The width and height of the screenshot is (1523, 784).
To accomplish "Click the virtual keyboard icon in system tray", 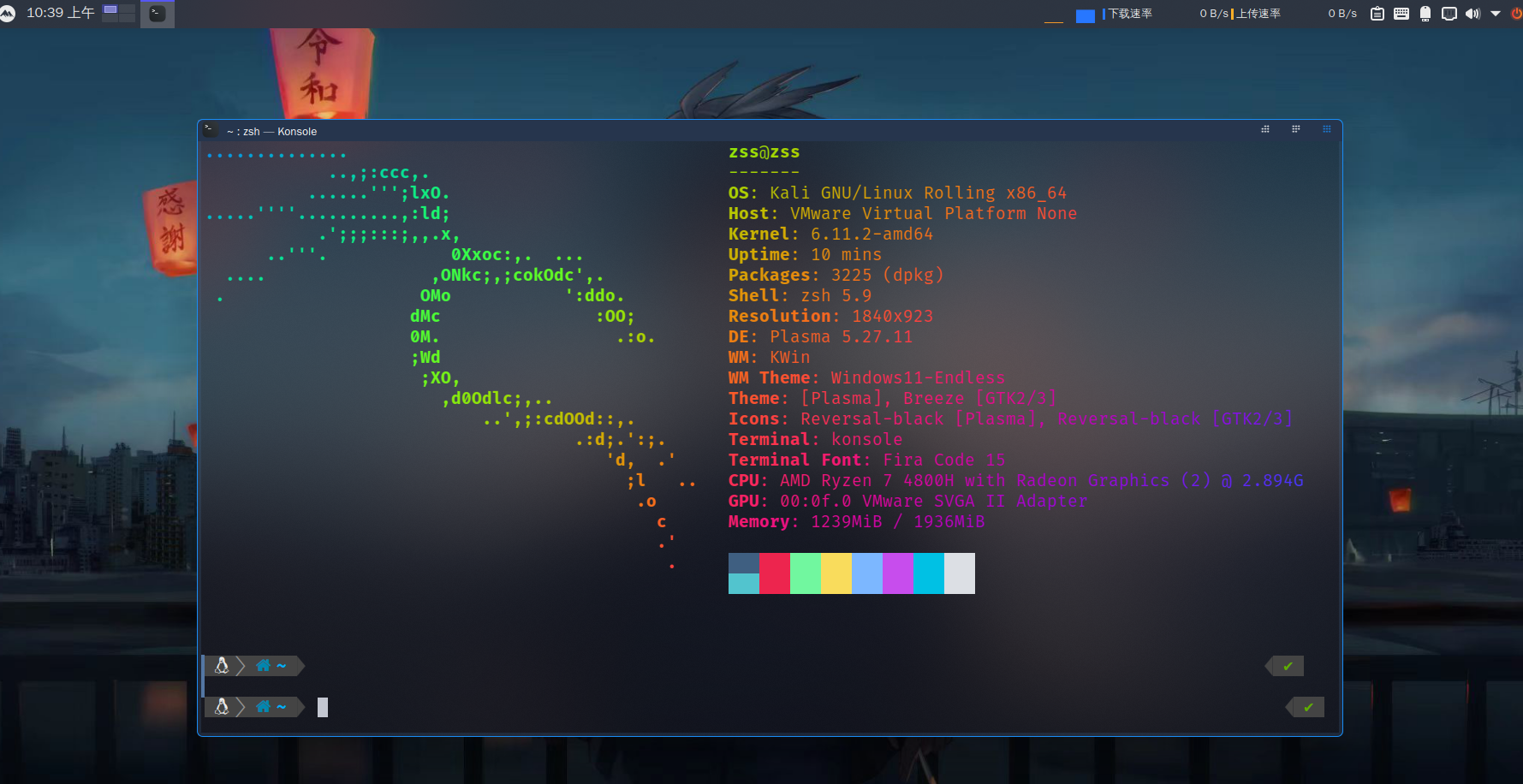I will coord(1401,14).
